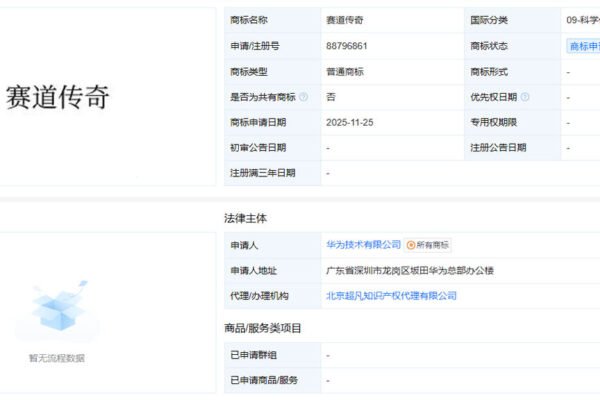Click the 所有商标 tag icon
This screenshot has width=600, height=400.
click(x=411, y=245)
